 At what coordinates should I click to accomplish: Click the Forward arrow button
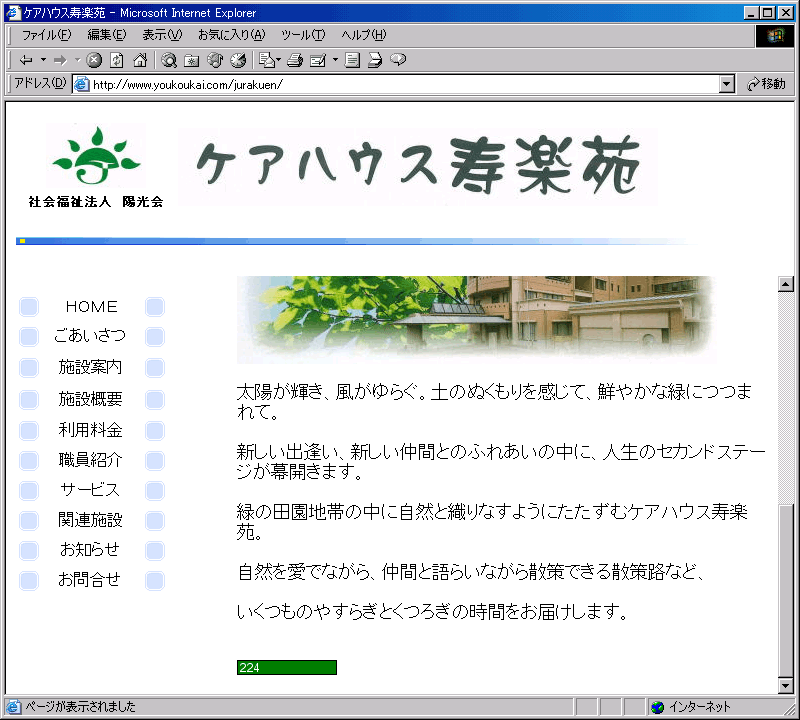coord(60,60)
